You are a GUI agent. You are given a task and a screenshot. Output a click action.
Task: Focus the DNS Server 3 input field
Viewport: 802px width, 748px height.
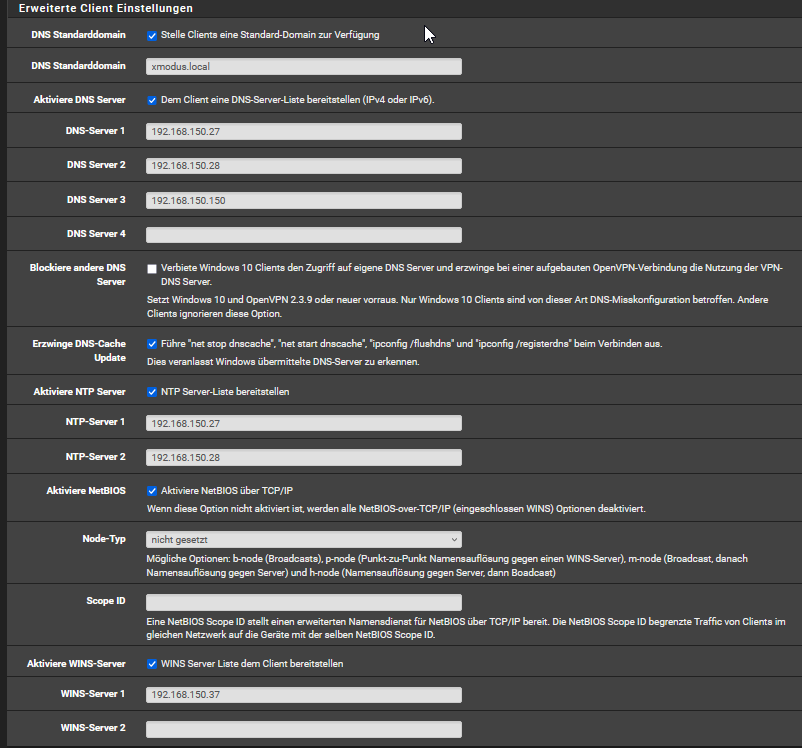[x=304, y=201]
